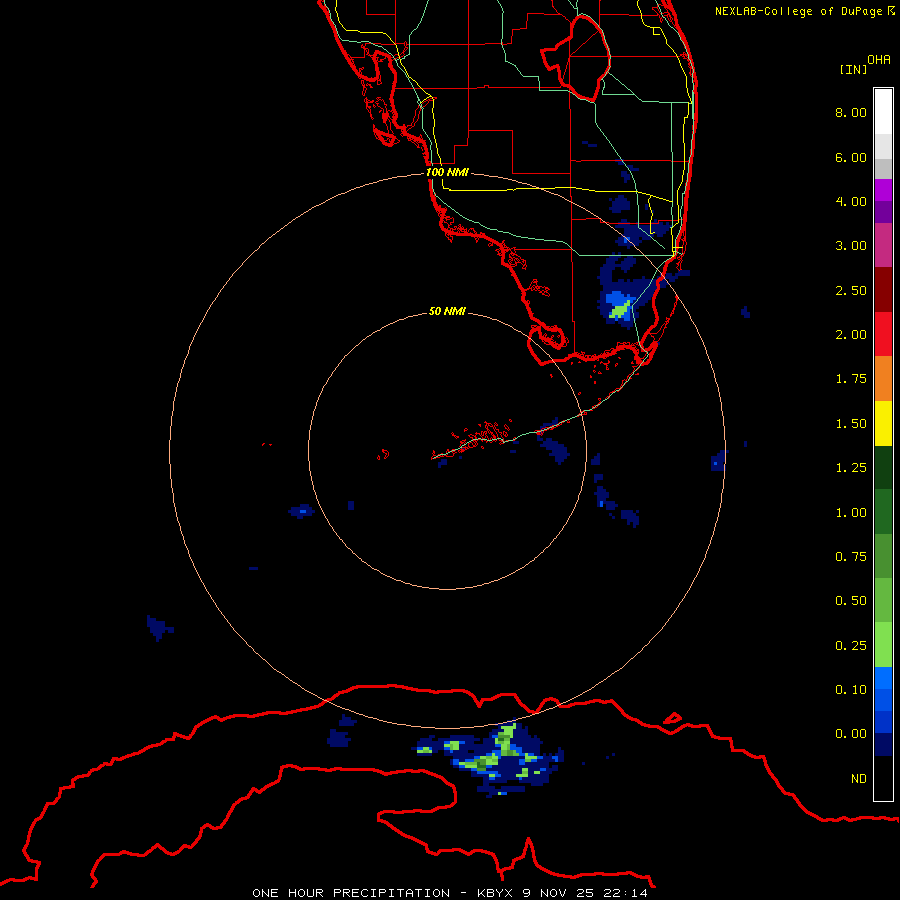Select the 1.75 legend value
Image resolution: width=900 pixels, height=900 pixels.
851,379
